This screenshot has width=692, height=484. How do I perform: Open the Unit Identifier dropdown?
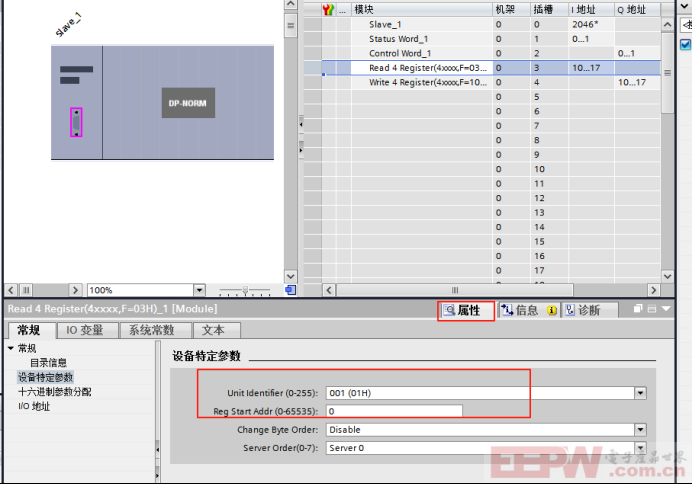click(x=640, y=393)
